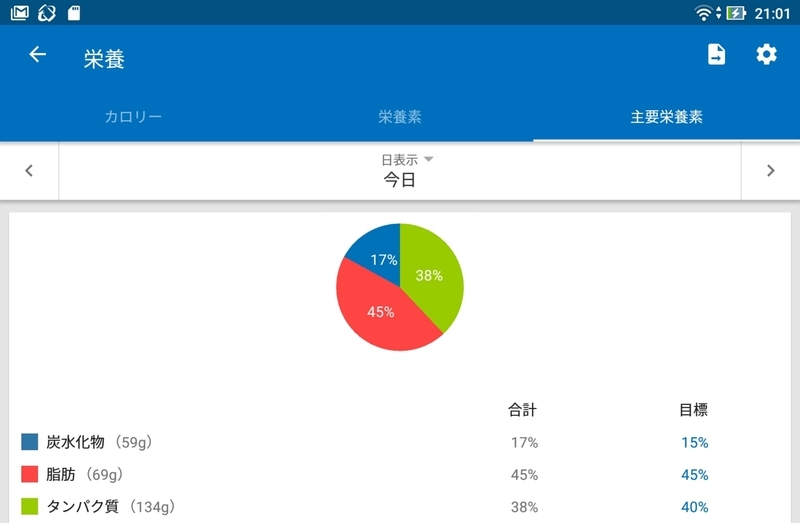
Task: Tap the blue 炭水化物 color swatch
Action: [30, 442]
